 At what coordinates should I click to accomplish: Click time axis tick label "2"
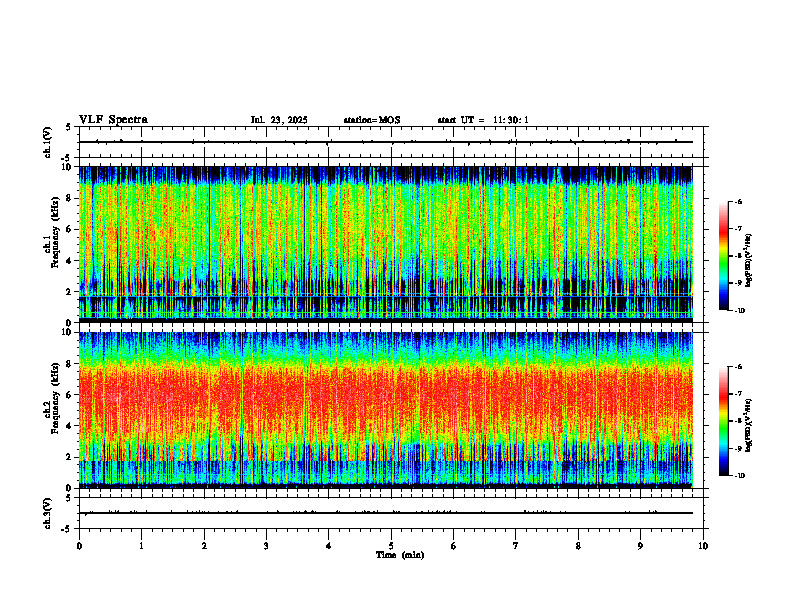[x=204, y=546]
